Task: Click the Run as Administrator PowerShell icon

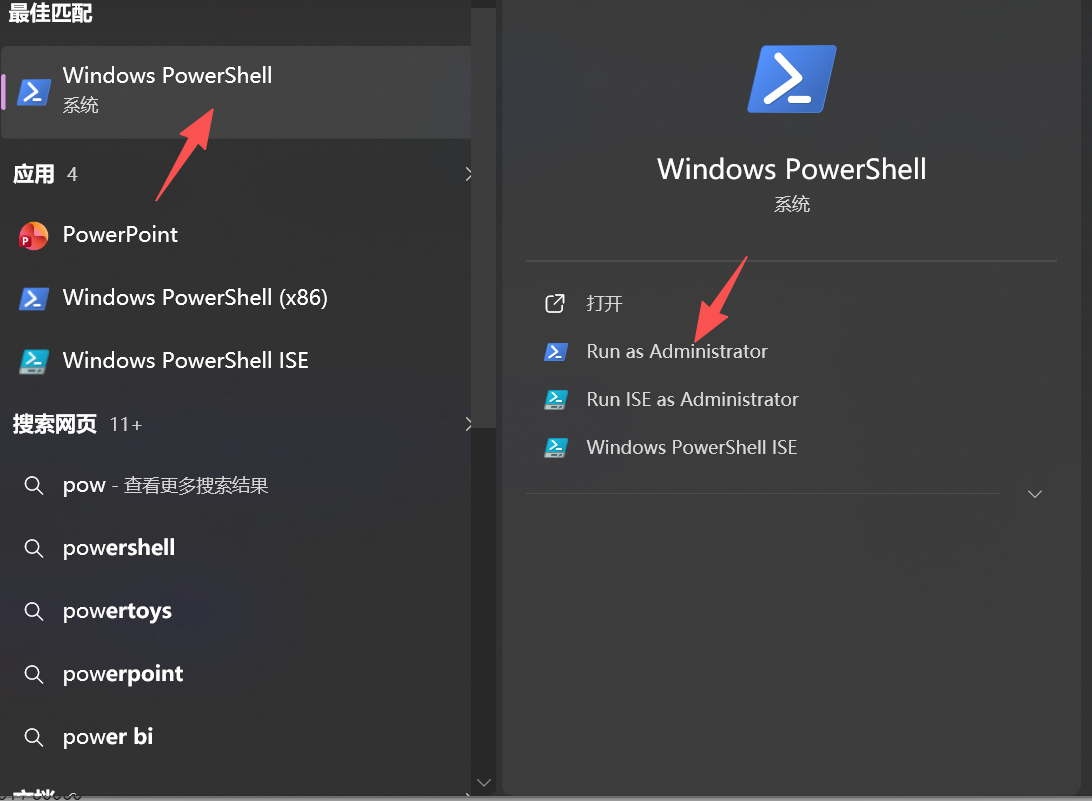Action: (x=556, y=352)
